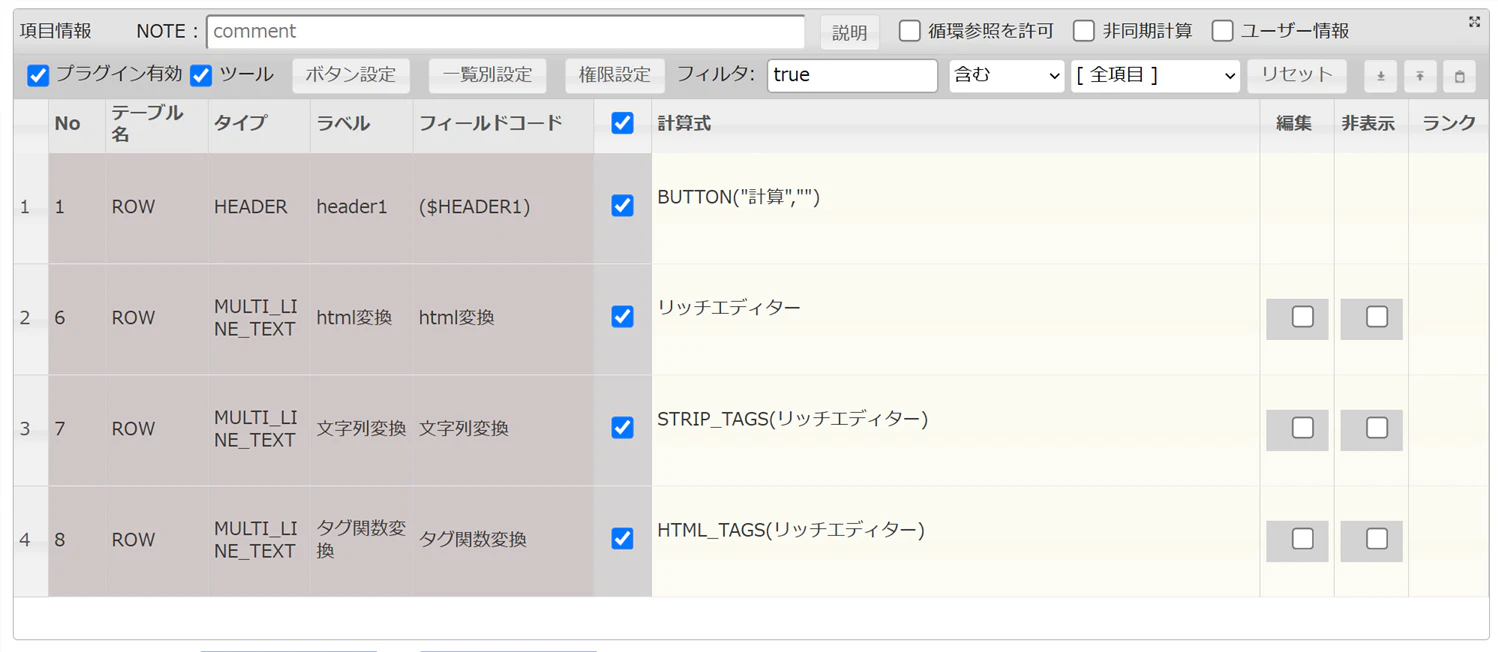Check the ユーザー情報 checkbox
Screen dimensions: 1498x652
[1222, 31]
